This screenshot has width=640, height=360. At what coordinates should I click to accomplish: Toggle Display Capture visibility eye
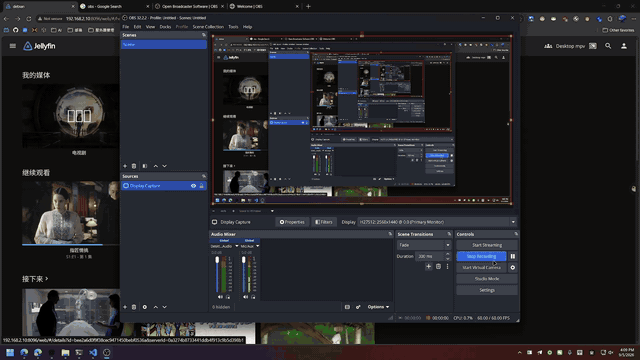click(193, 186)
